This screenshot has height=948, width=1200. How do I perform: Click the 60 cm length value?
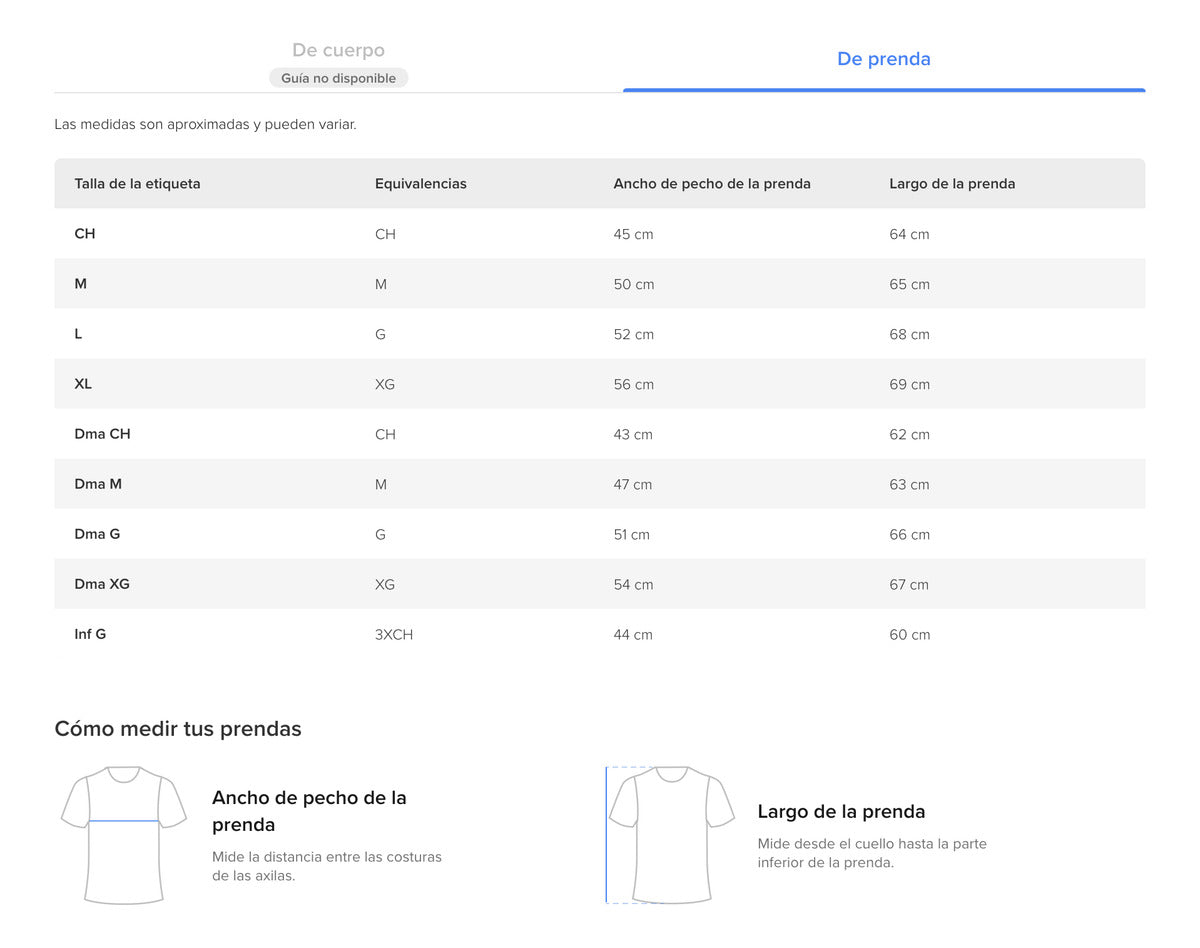click(x=909, y=635)
